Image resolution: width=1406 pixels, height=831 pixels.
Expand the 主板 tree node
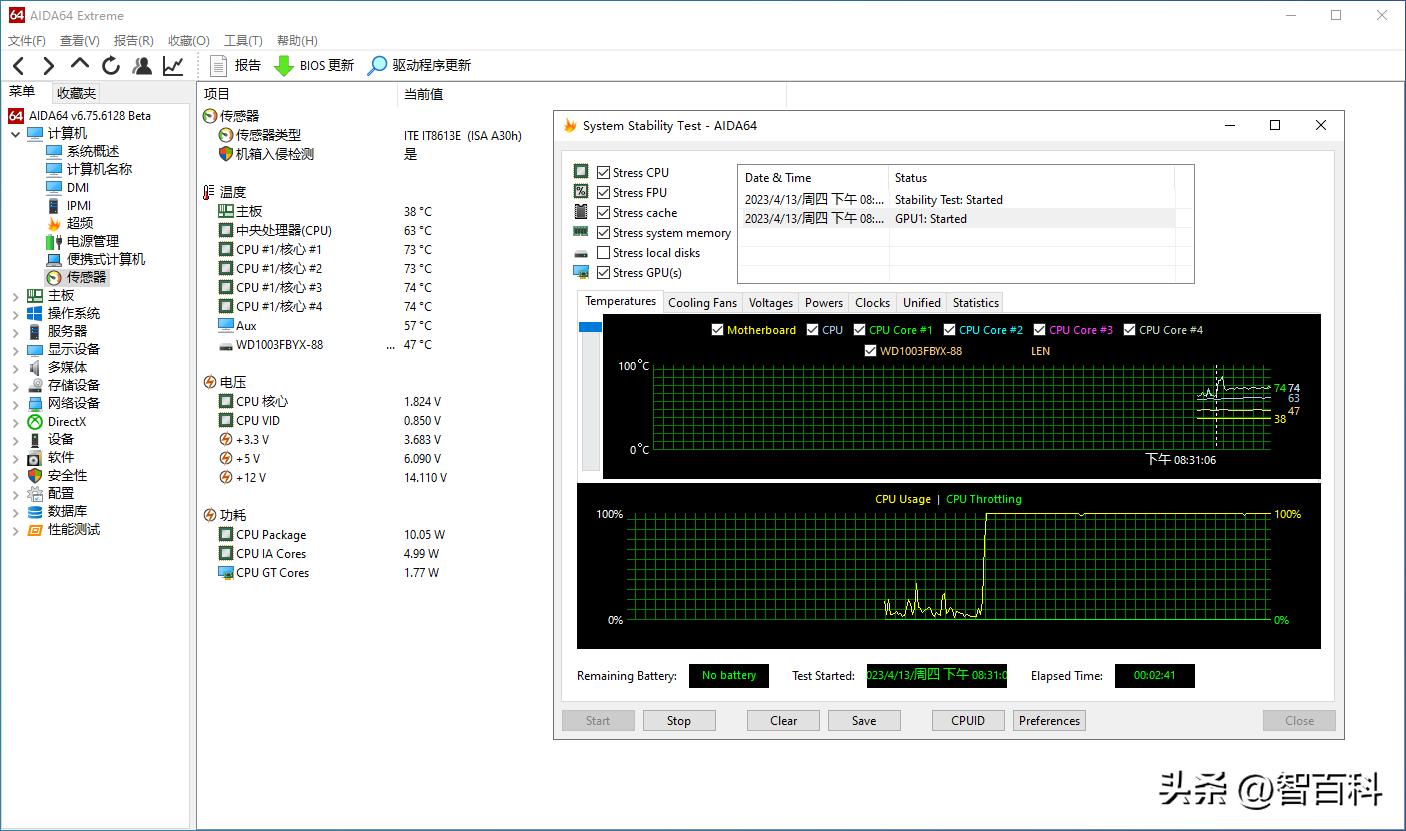15,296
